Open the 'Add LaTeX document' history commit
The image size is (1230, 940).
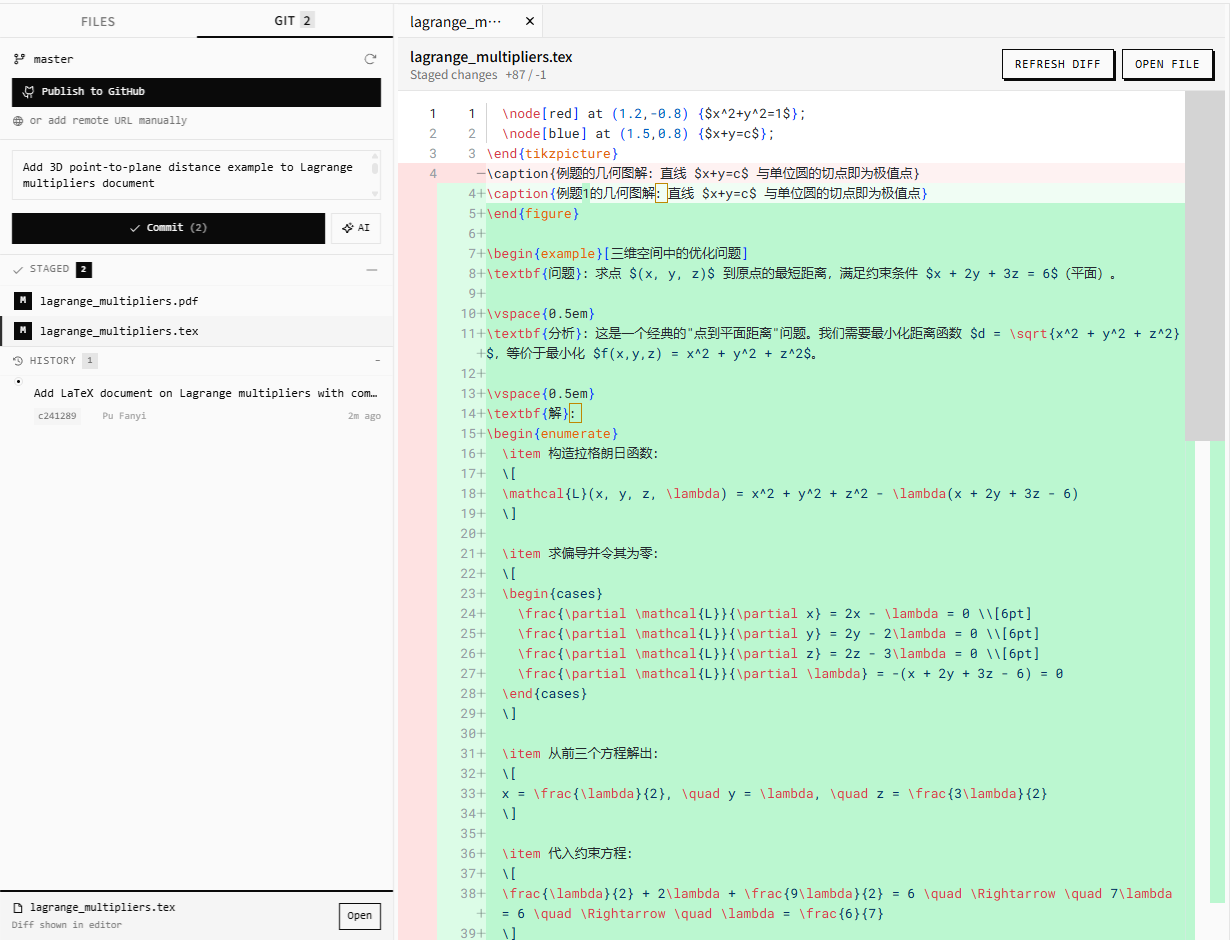[x=205, y=394]
